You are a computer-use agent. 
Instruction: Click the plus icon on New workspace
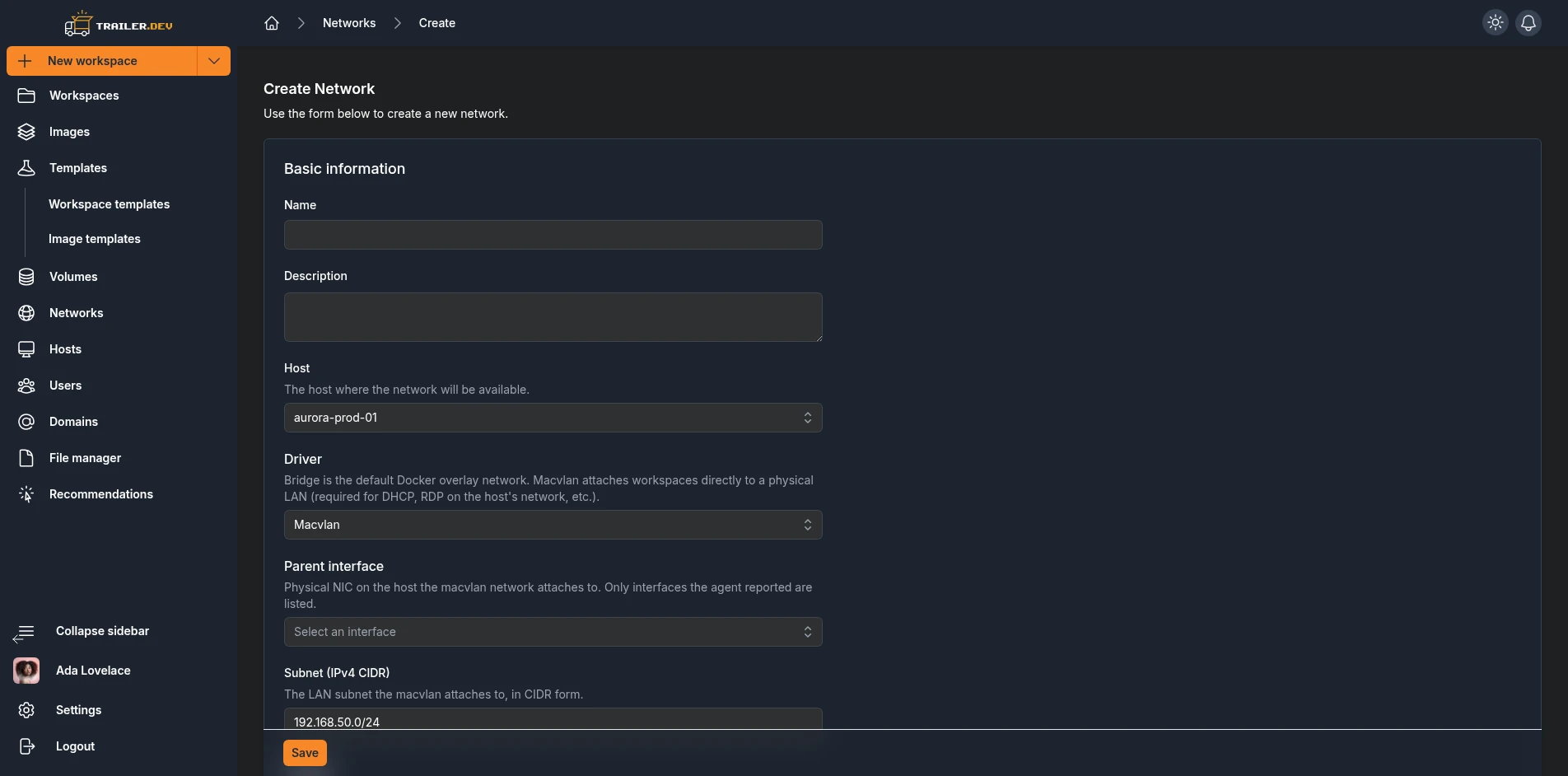click(25, 61)
